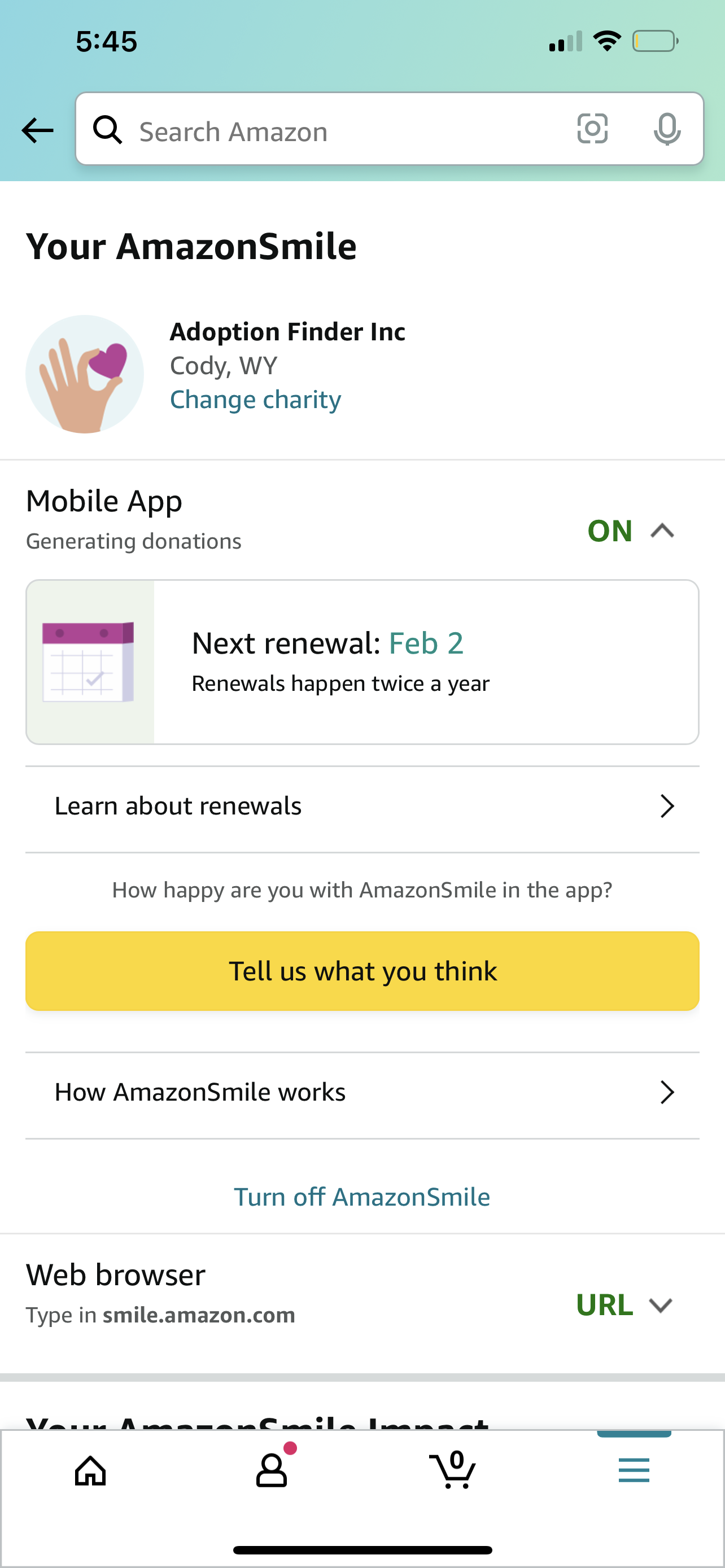
Task: Tap the How AmazonSmile works chevron
Action: (667, 1093)
